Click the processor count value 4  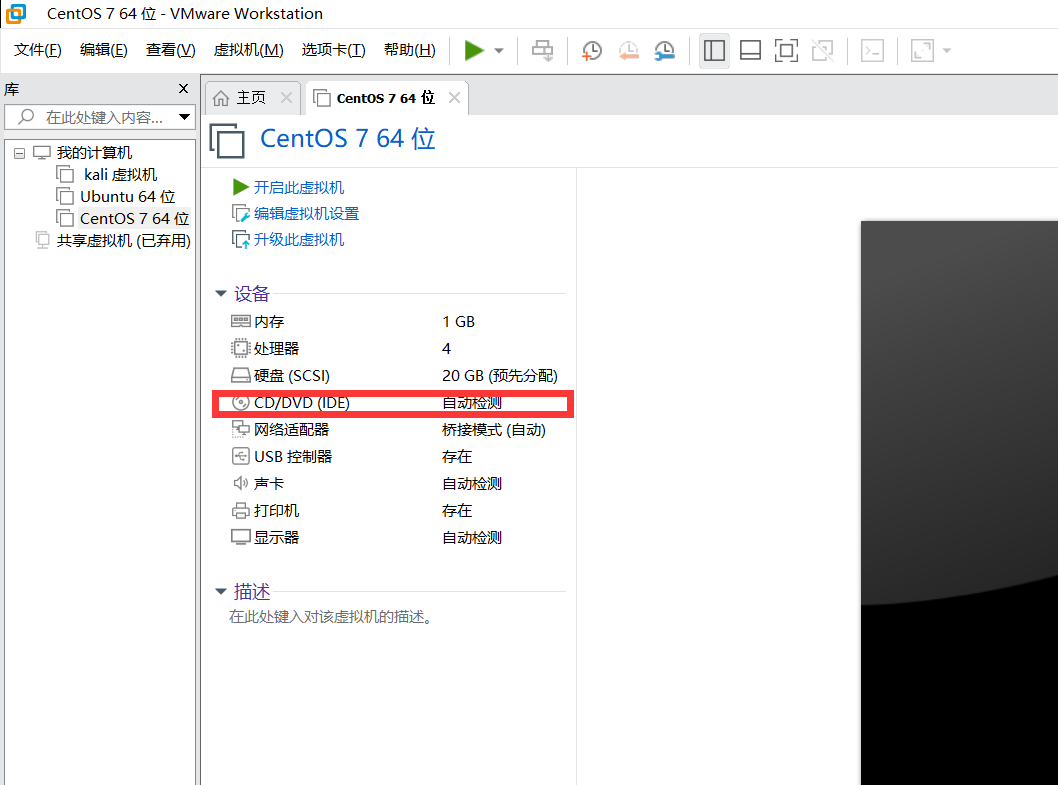(x=446, y=348)
